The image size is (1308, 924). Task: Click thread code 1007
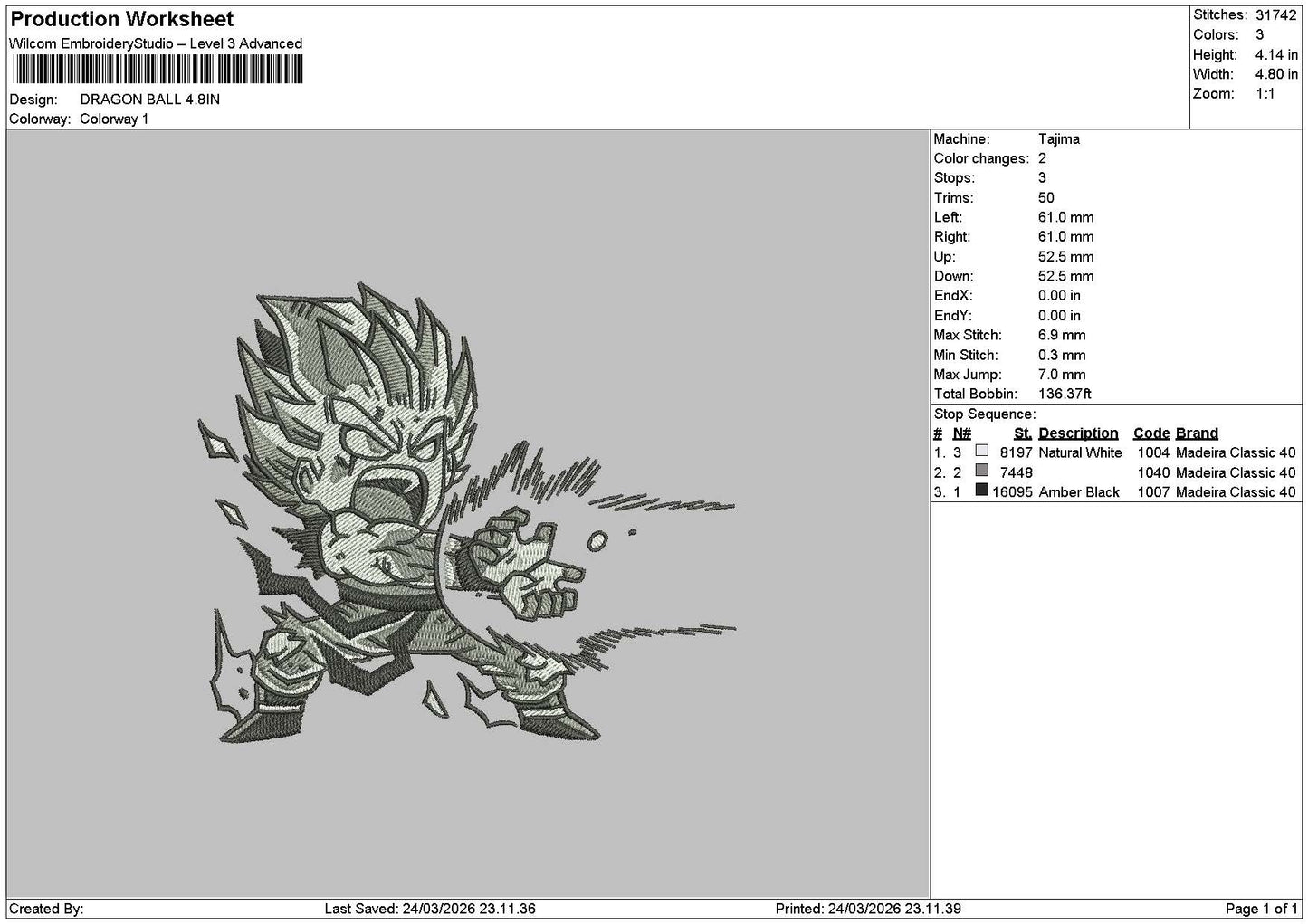pyautogui.click(x=1153, y=492)
